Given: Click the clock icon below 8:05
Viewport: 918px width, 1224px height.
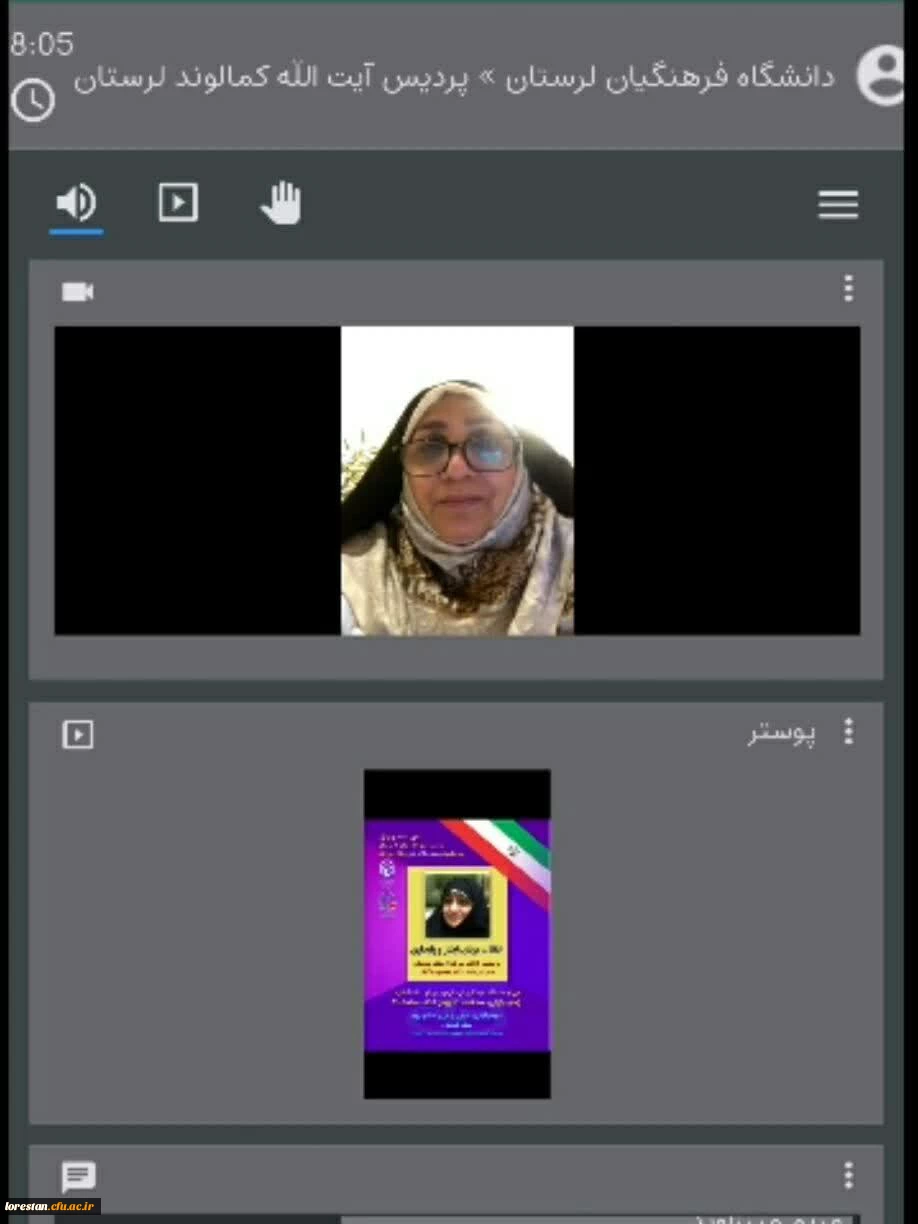Looking at the screenshot, I should [33, 100].
